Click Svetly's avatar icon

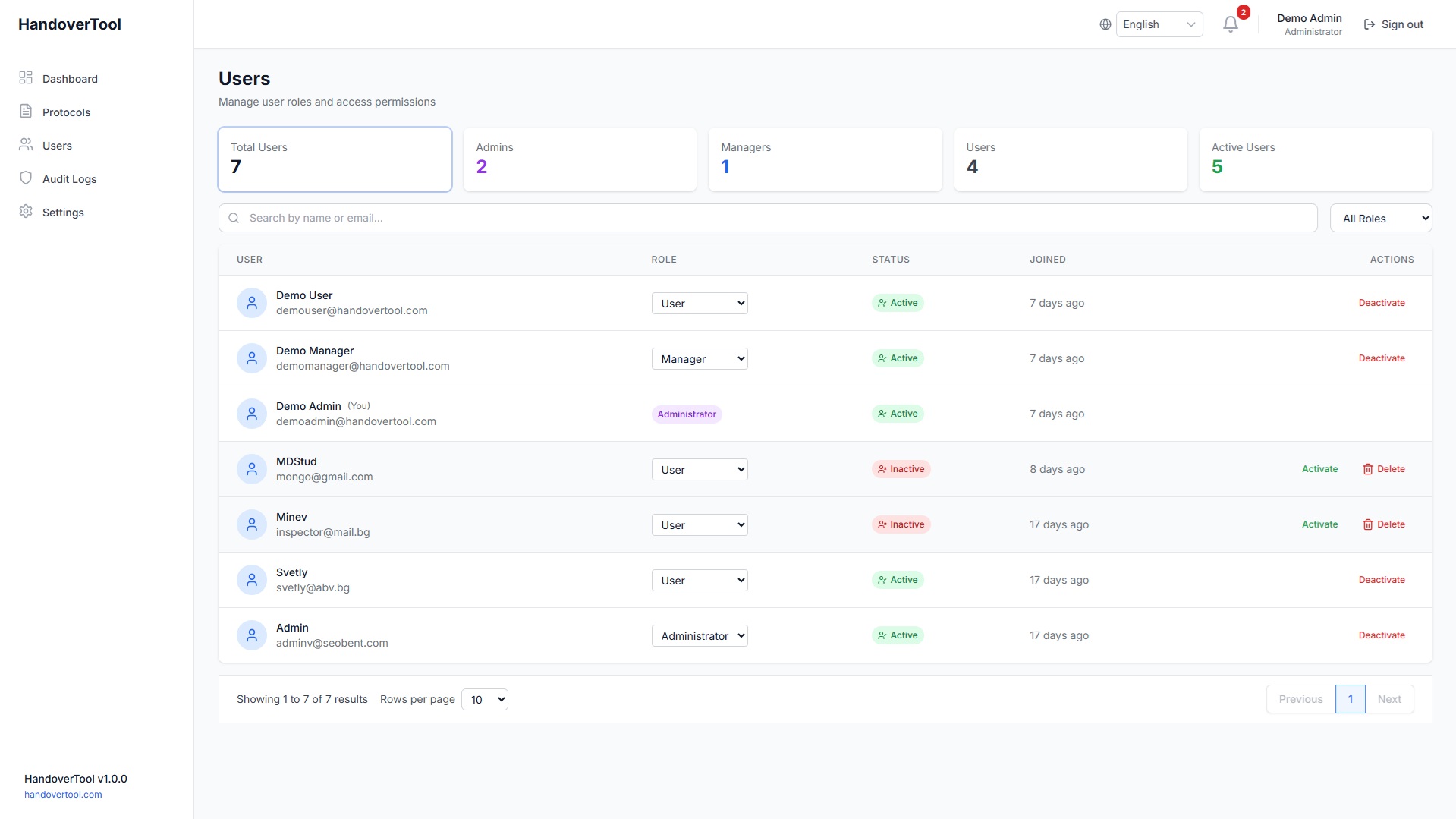tap(252, 580)
